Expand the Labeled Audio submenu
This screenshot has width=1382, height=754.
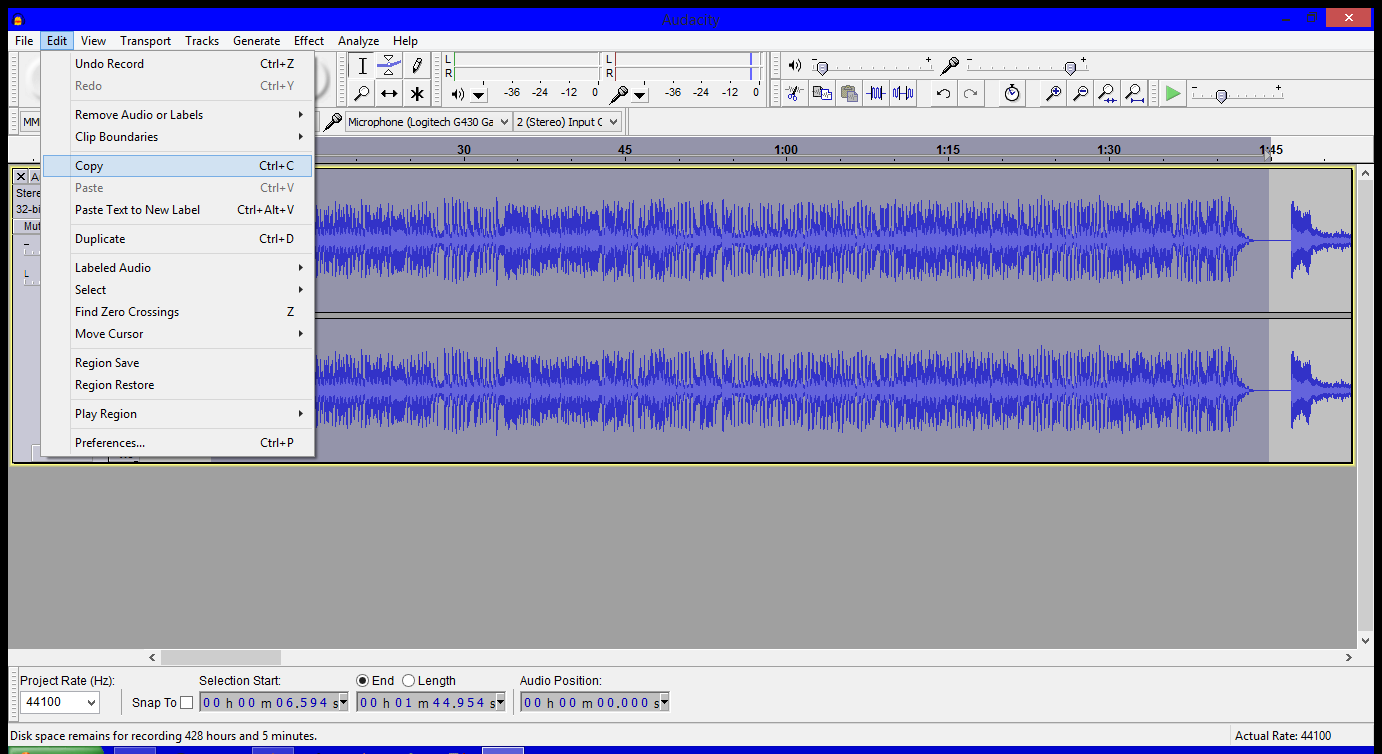[178, 268]
